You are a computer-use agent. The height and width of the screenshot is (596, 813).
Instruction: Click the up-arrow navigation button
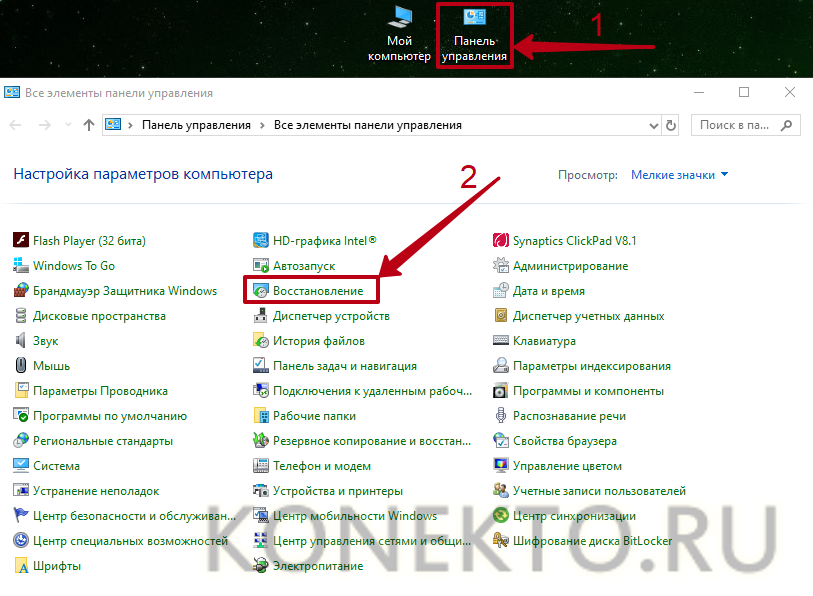[89, 125]
